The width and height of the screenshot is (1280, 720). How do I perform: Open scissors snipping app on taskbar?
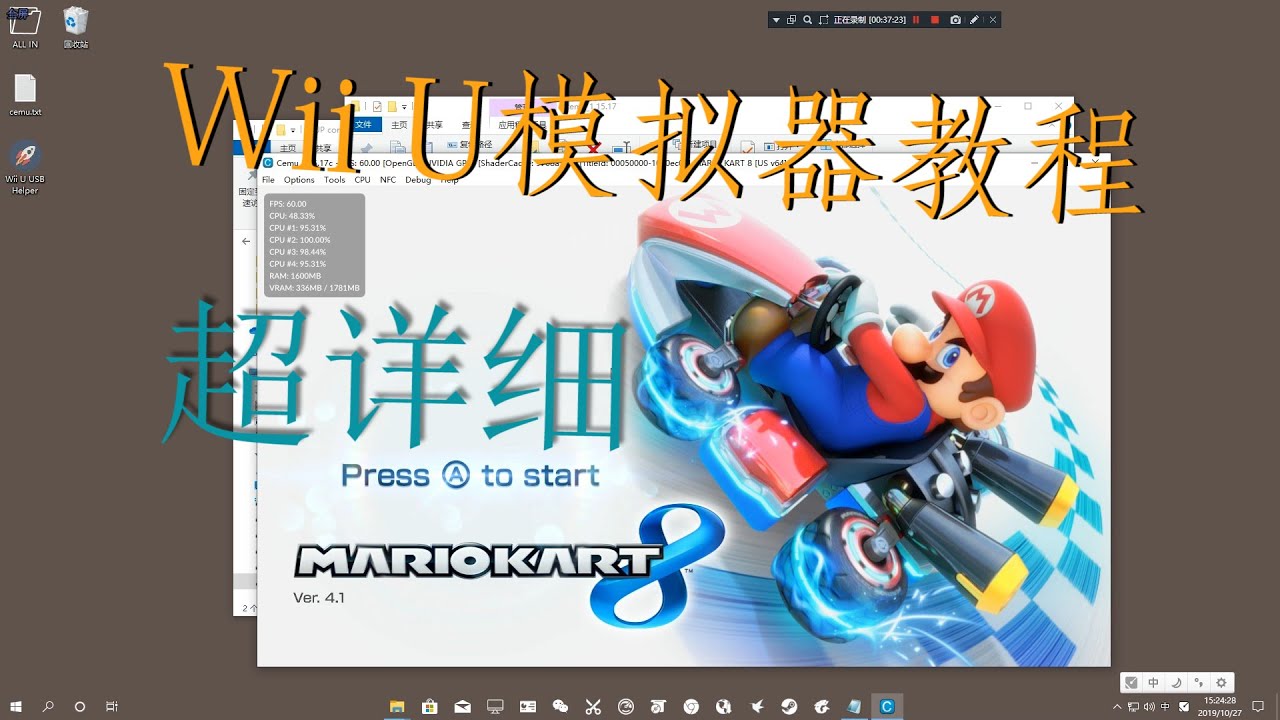click(593, 706)
